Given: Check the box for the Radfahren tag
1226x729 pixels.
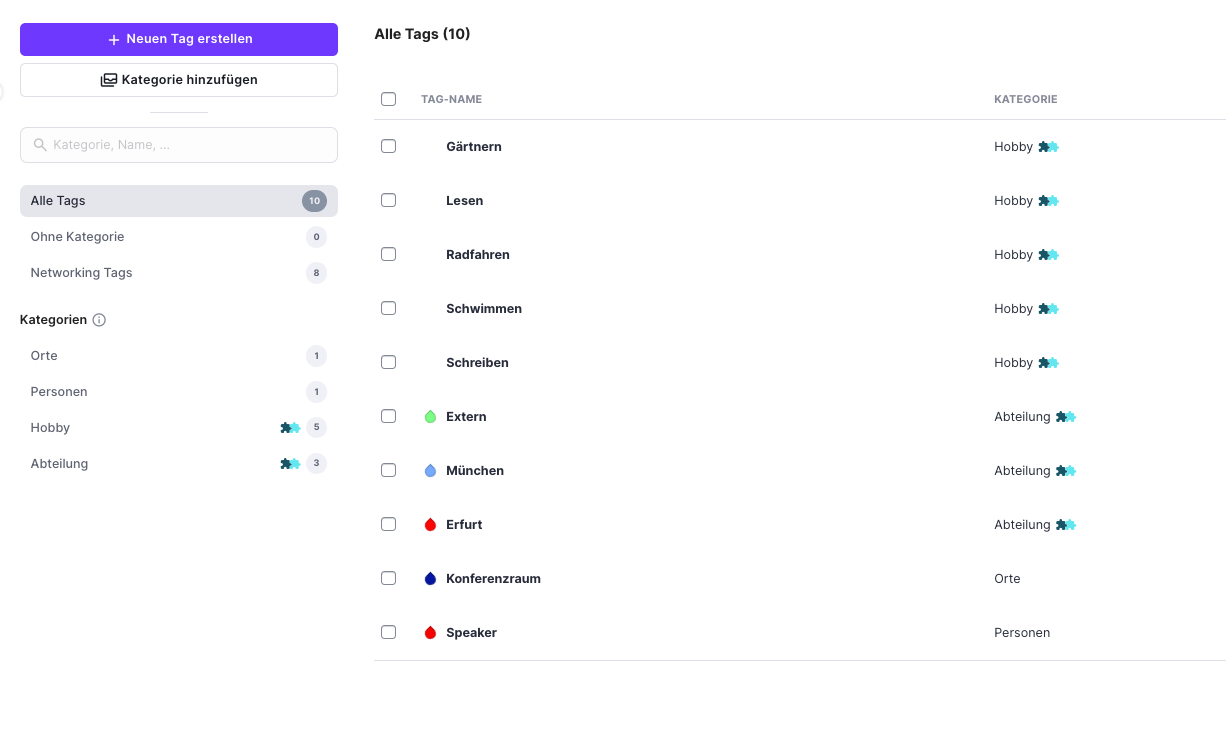Looking at the screenshot, I should point(389,254).
